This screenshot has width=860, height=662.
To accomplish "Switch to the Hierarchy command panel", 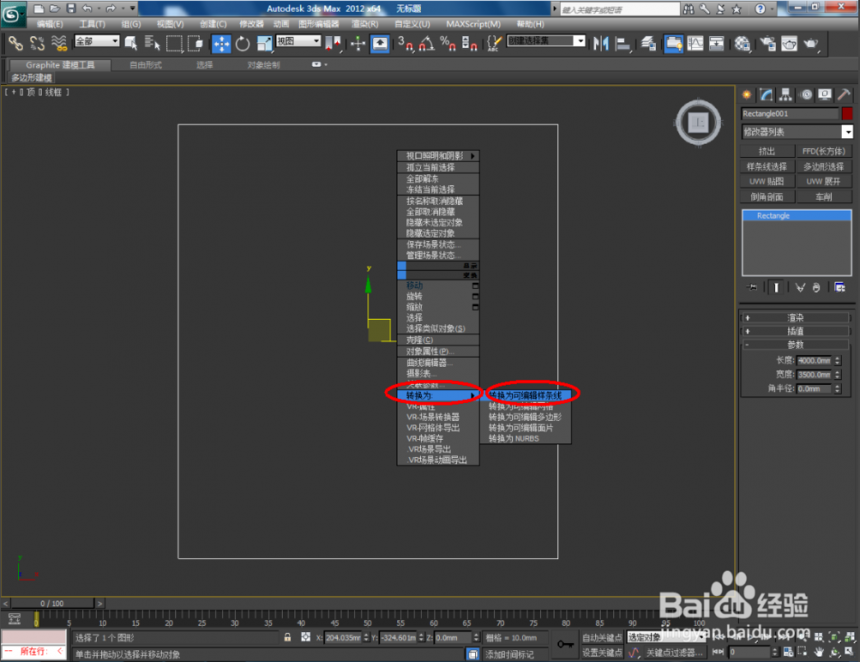I will (786, 95).
